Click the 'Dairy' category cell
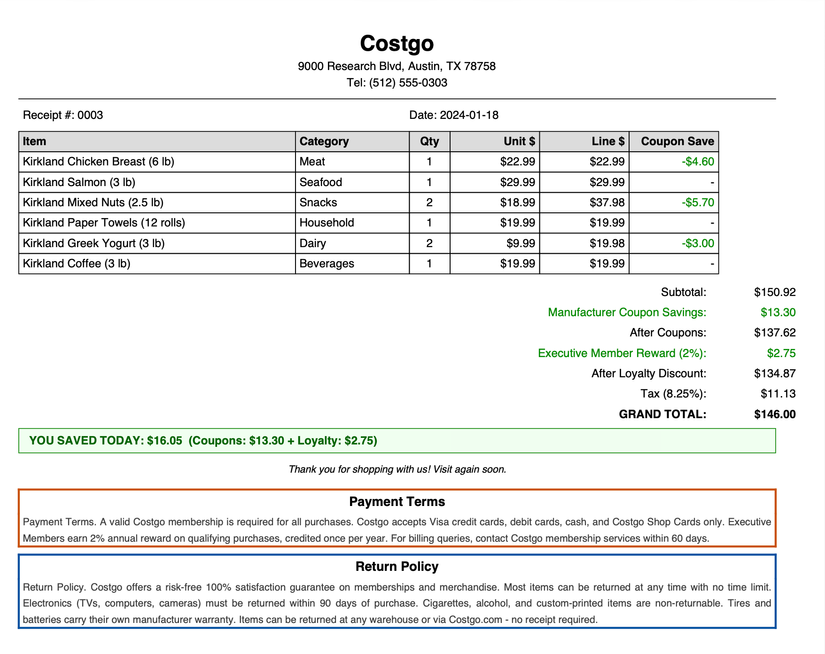Viewport: 825px width, 654px height. [352, 243]
